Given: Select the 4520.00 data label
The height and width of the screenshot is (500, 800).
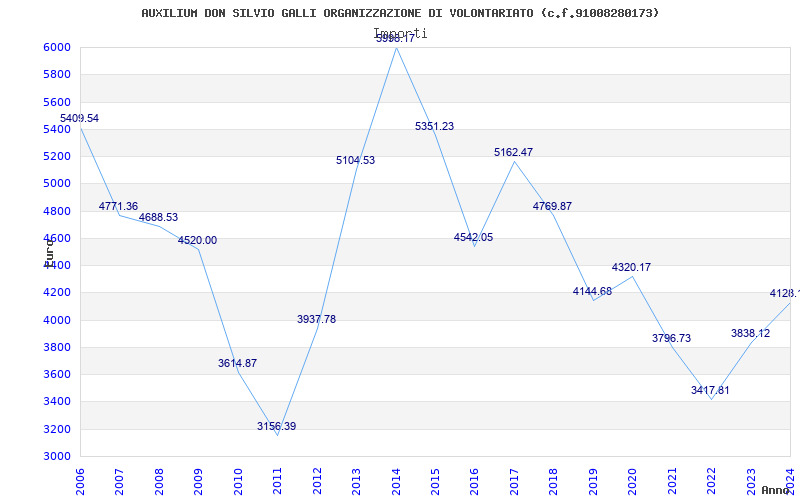Looking at the screenshot, I should pyautogui.click(x=197, y=240).
